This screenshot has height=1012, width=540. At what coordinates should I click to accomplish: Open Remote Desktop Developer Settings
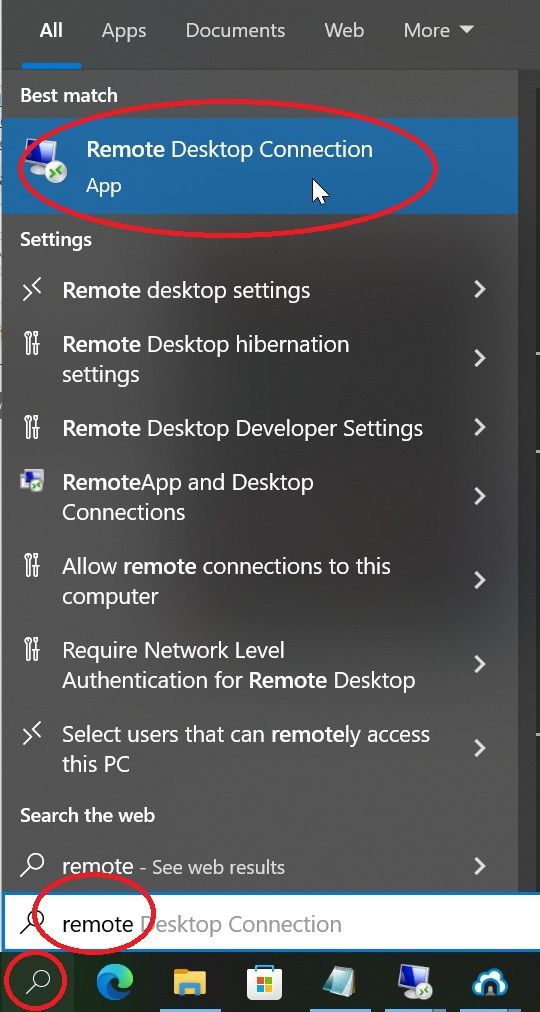(x=259, y=428)
